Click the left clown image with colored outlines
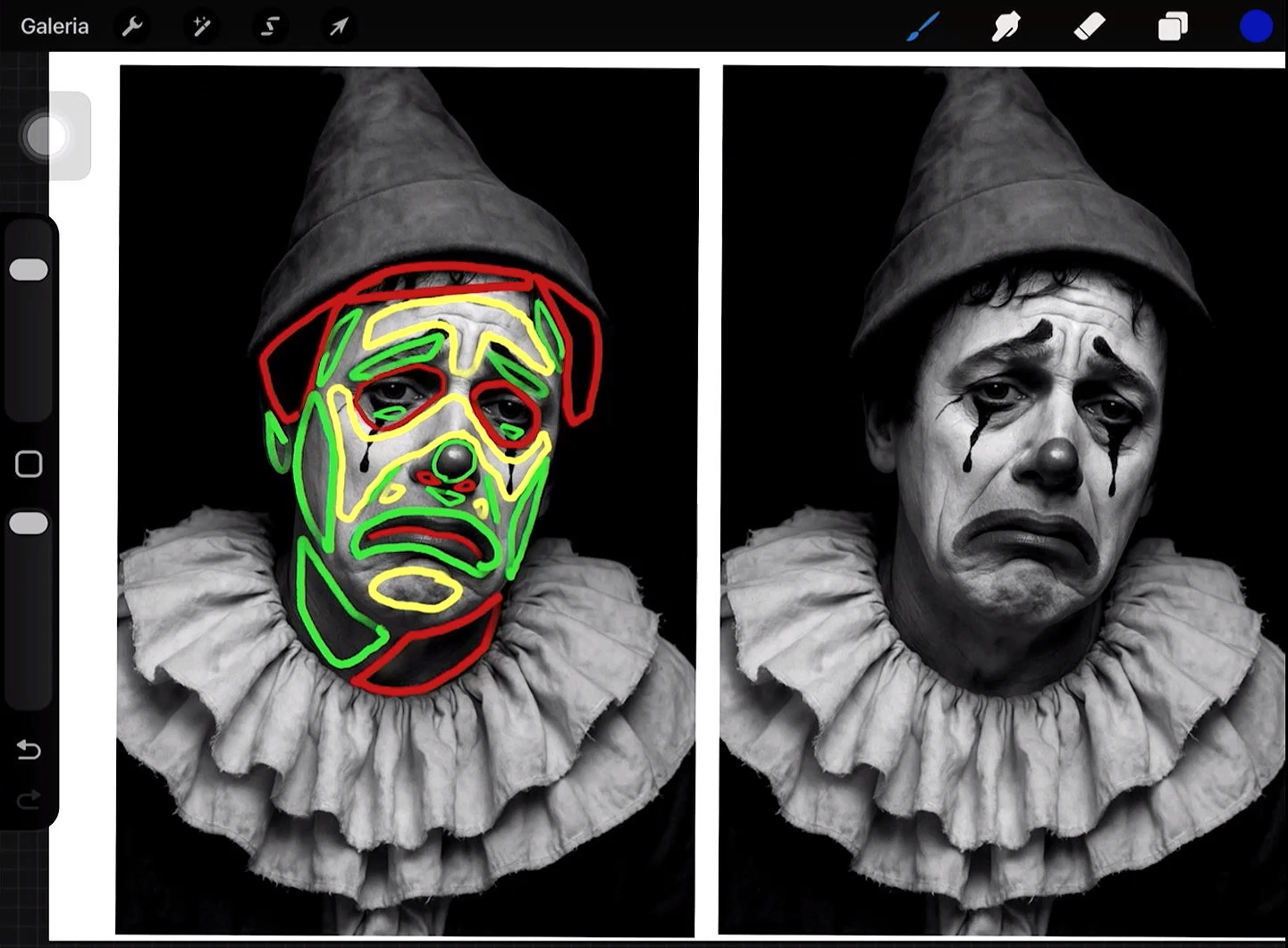Viewport: 1288px width, 948px height. (x=407, y=500)
